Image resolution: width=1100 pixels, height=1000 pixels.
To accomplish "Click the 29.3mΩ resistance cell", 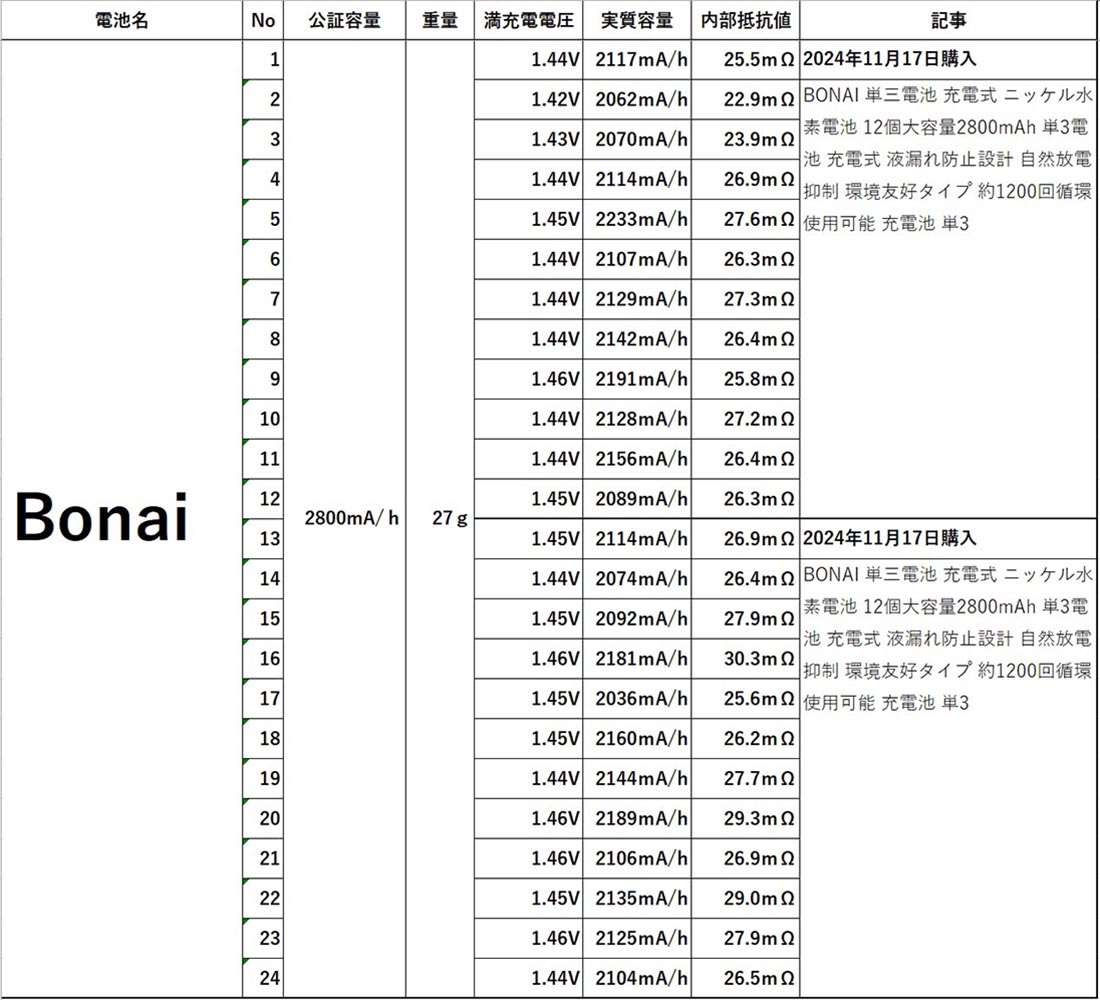I will [746, 819].
